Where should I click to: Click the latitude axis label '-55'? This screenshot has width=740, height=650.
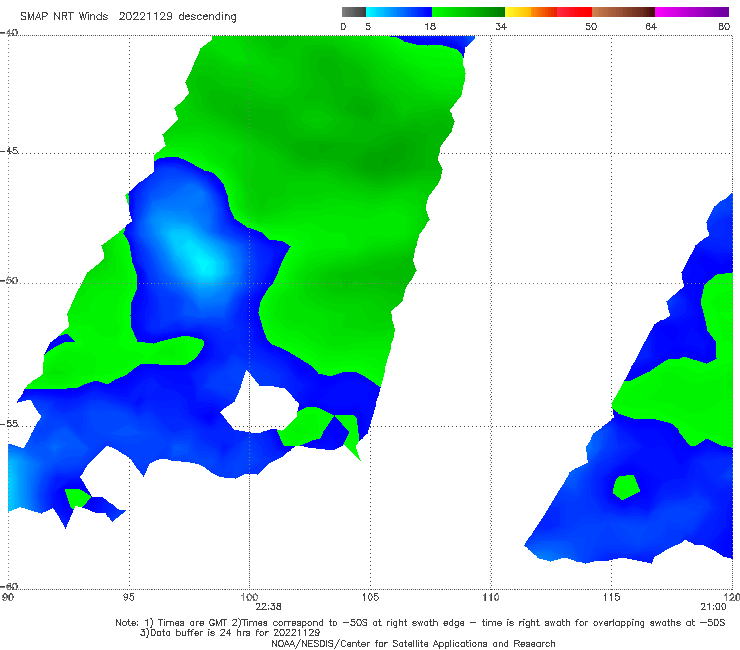click(x=9, y=423)
